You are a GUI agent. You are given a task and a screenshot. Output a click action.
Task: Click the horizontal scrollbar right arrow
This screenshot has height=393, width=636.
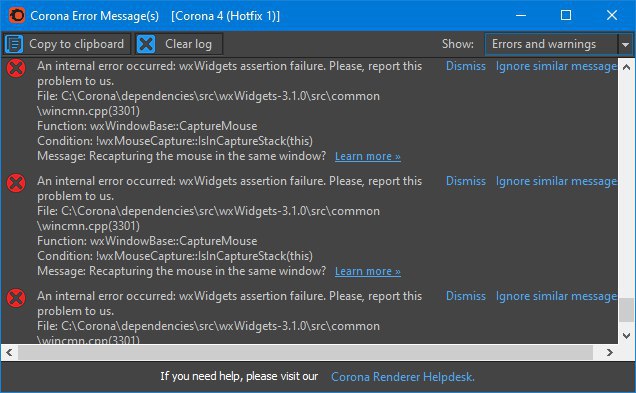[x=609, y=352]
